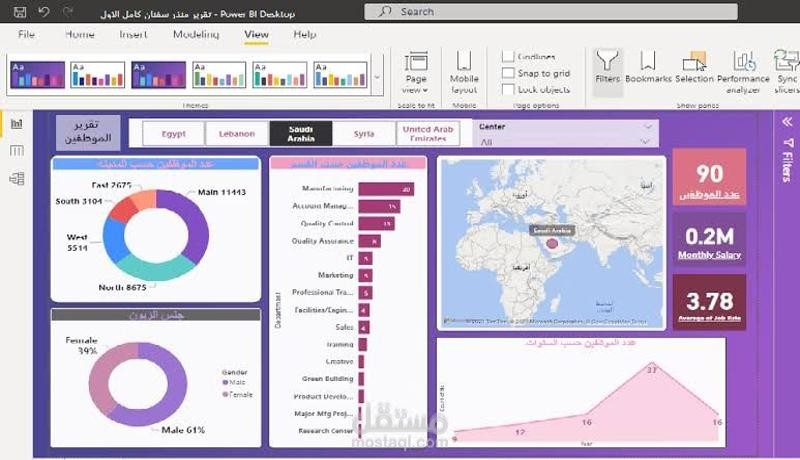
Task: Select the Manufacturing bar in chart
Action: pyautogui.click(x=386, y=189)
